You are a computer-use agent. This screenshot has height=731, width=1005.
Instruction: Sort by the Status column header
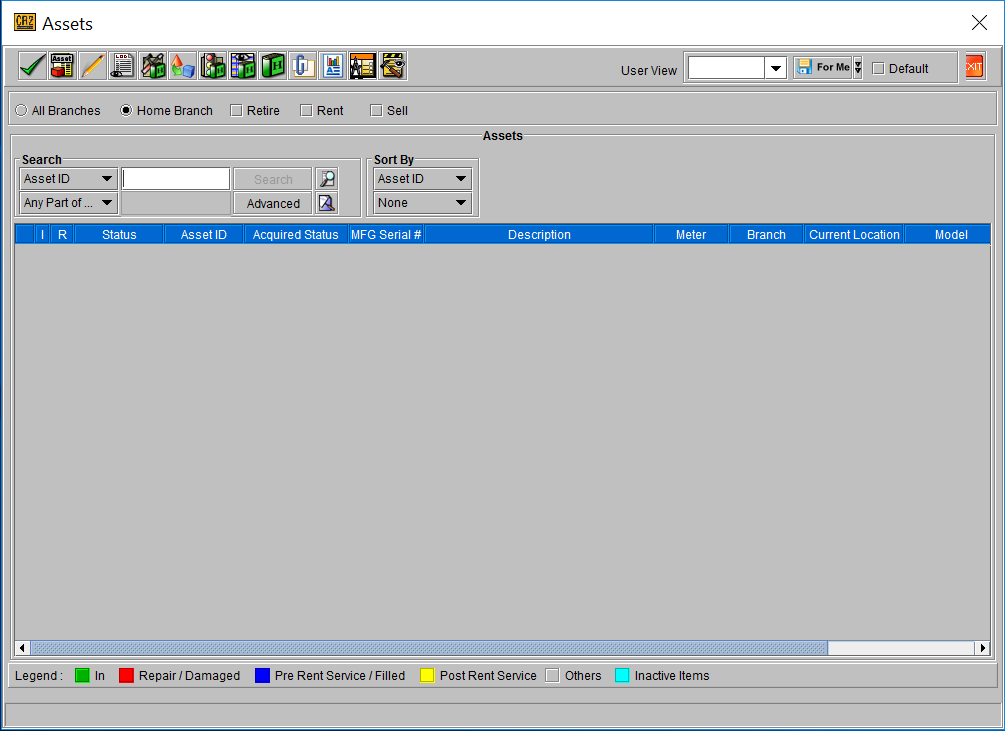[119, 234]
